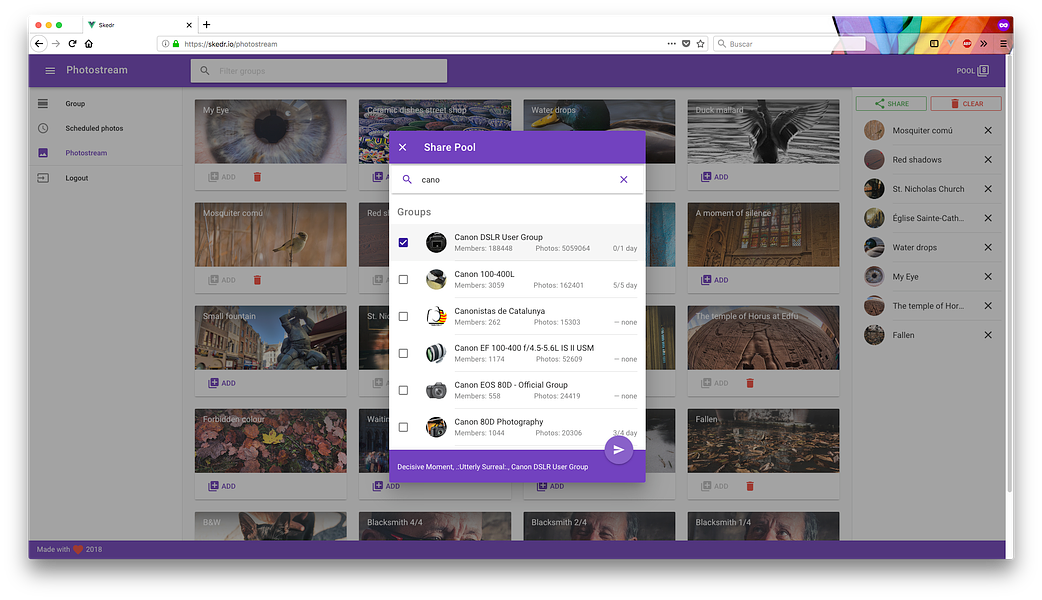Open the Firefox hamburger menu
The image size is (1042, 600).
pos(1003,44)
